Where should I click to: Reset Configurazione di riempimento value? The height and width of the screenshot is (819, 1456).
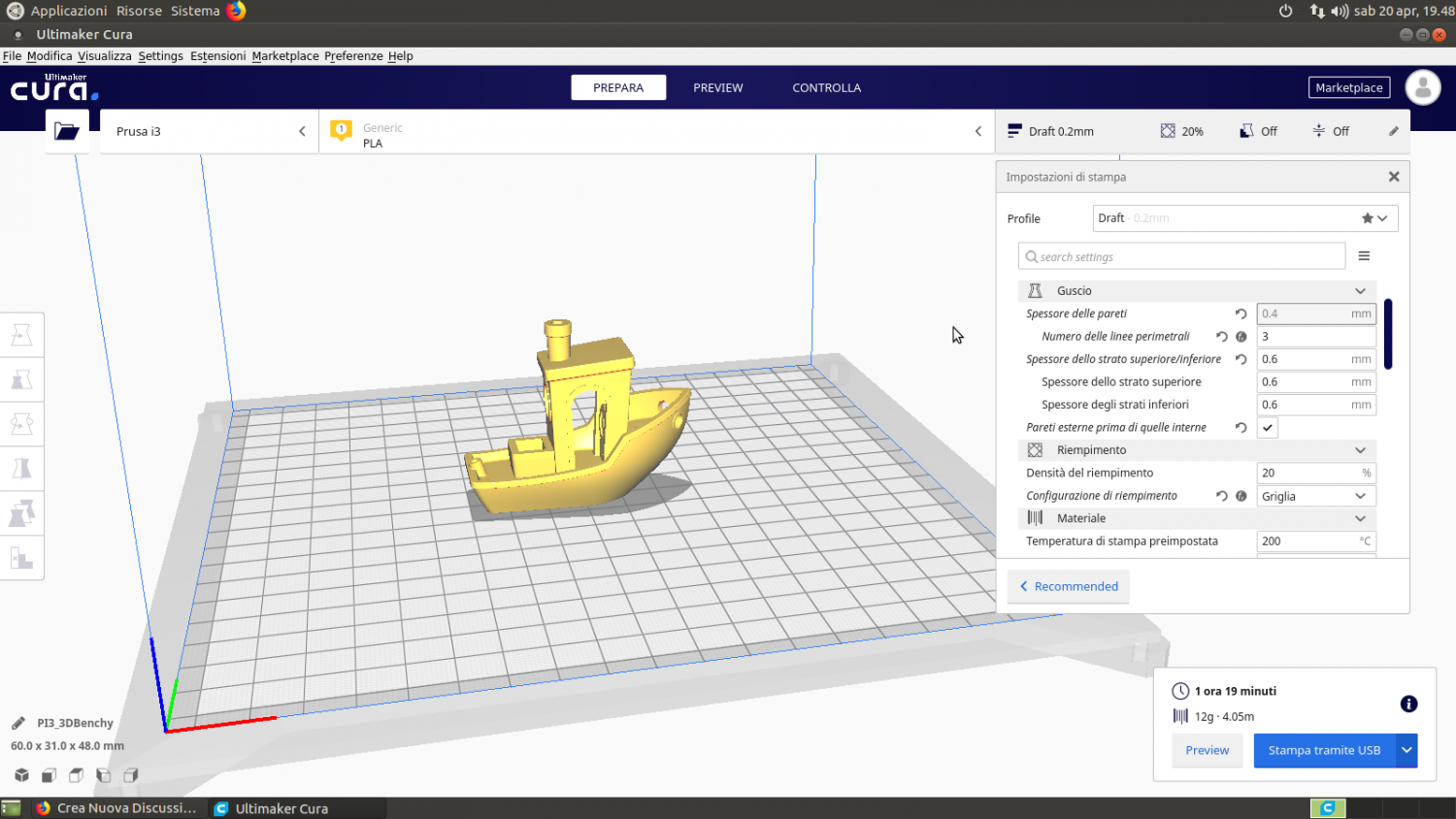point(1222,496)
